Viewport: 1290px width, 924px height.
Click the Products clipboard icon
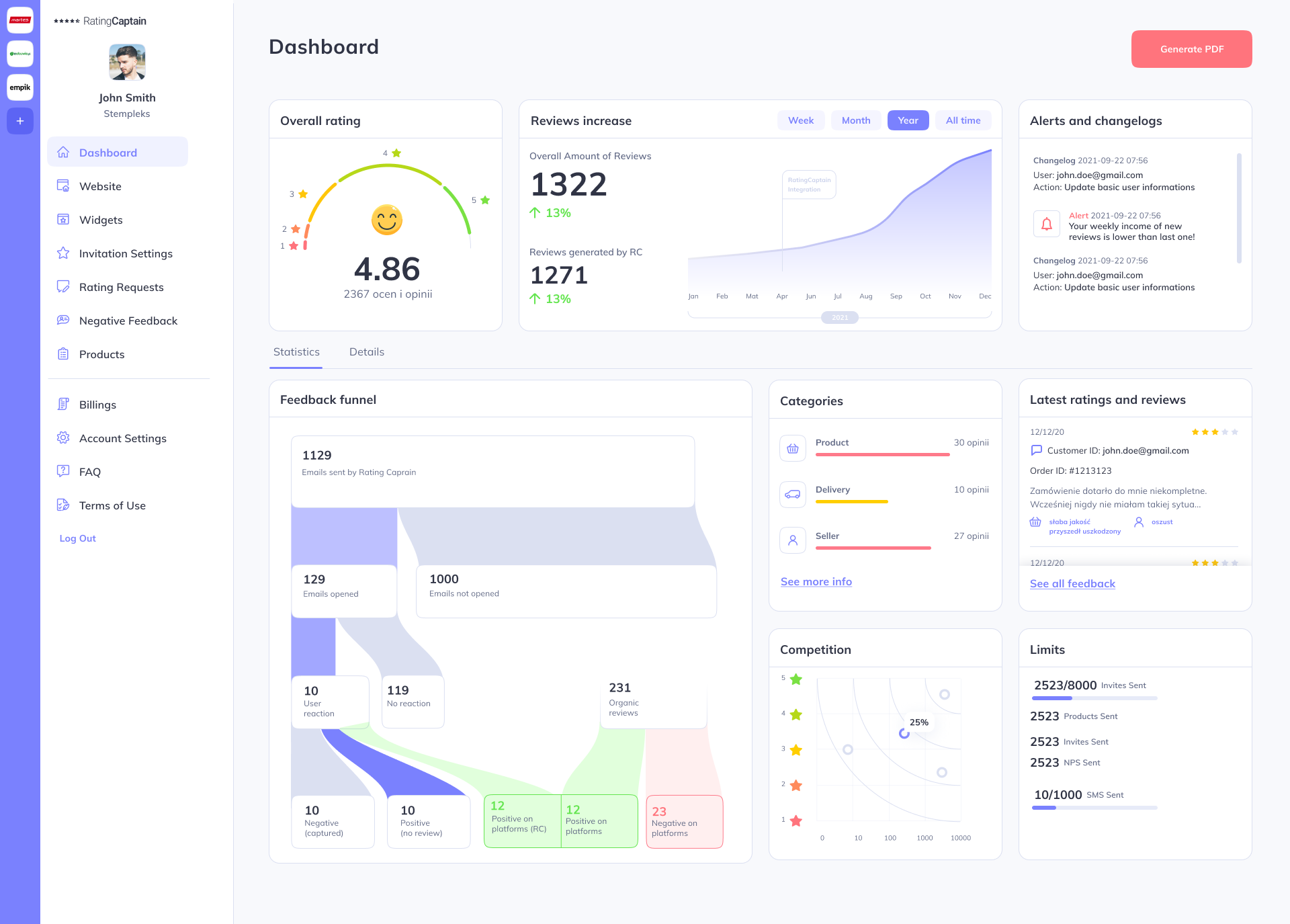click(63, 354)
